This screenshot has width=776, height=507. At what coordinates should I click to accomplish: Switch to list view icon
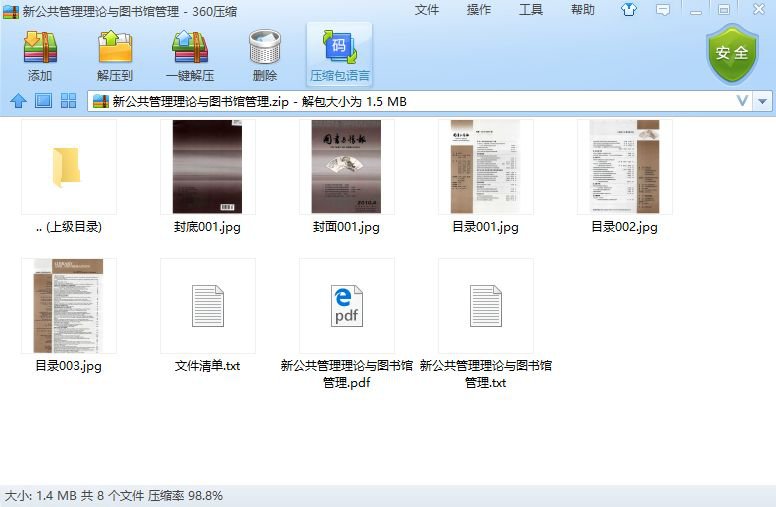pos(44,101)
